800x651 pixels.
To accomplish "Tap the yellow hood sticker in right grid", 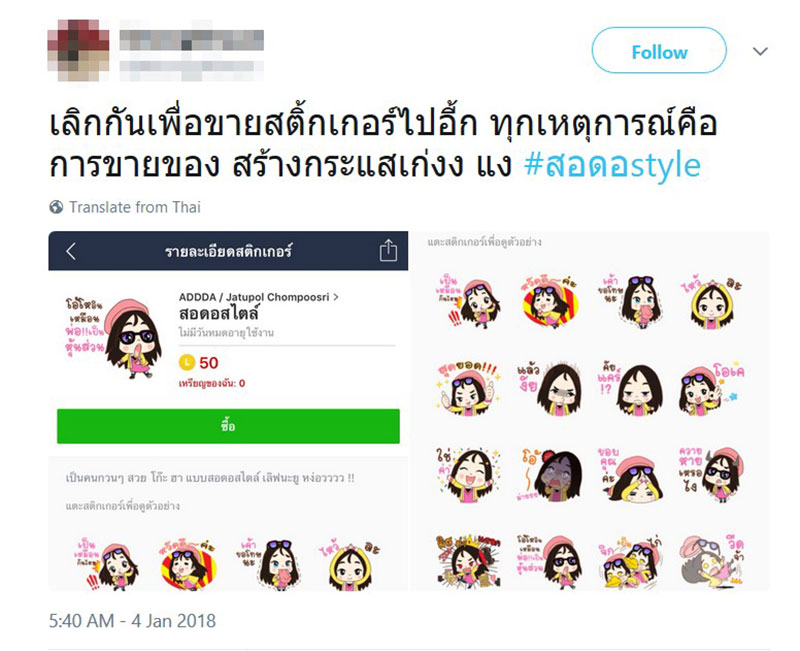I will 711,303.
